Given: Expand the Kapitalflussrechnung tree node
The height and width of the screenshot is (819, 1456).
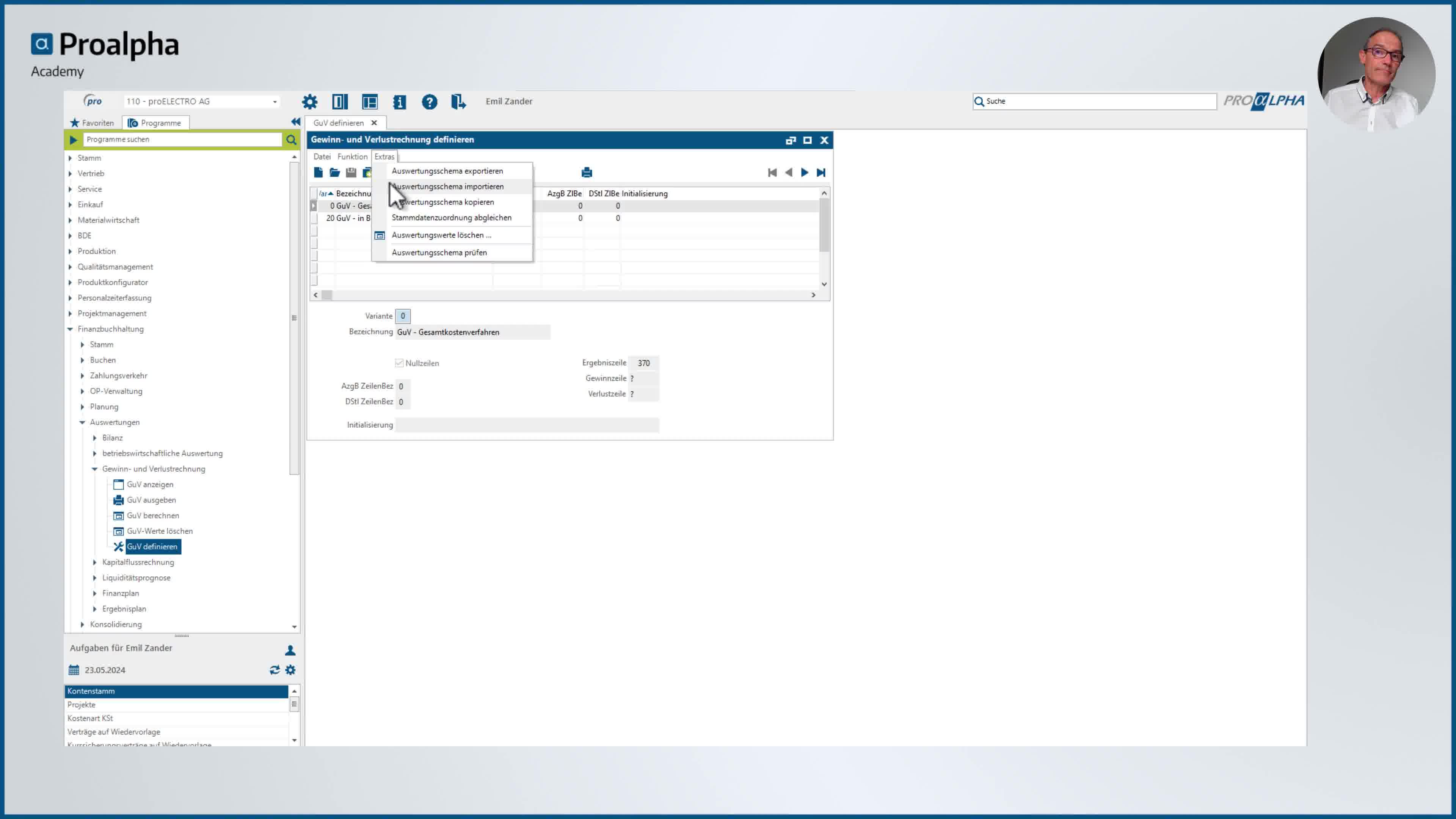Looking at the screenshot, I should (x=95, y=562).
